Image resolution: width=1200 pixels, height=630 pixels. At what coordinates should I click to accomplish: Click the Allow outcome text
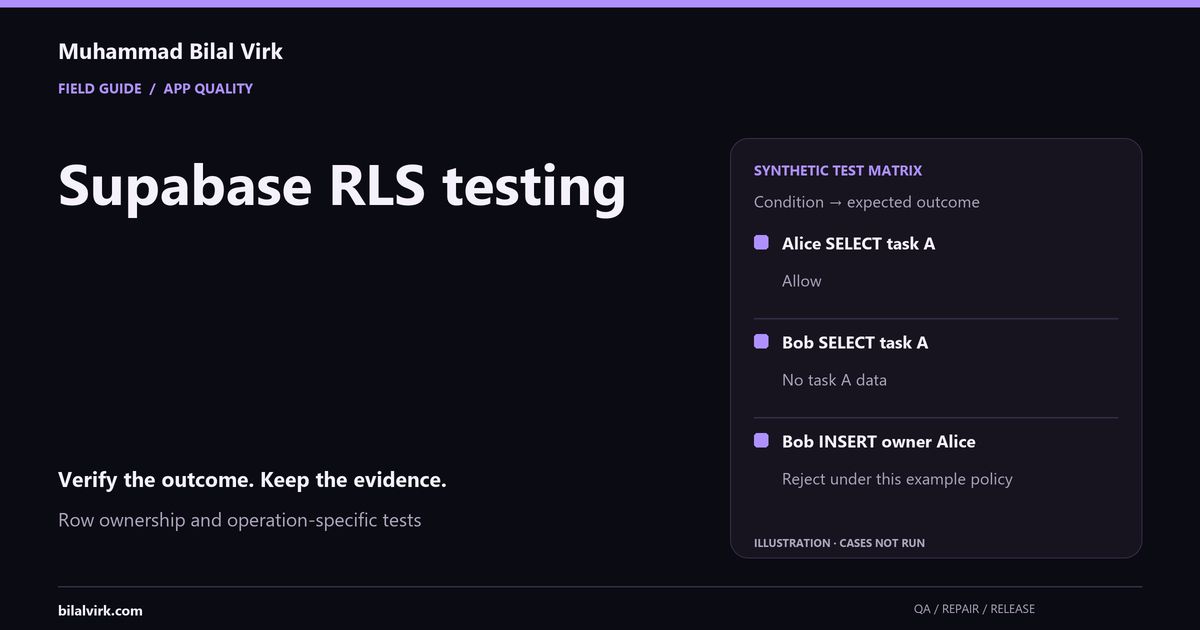pos(802,281)
